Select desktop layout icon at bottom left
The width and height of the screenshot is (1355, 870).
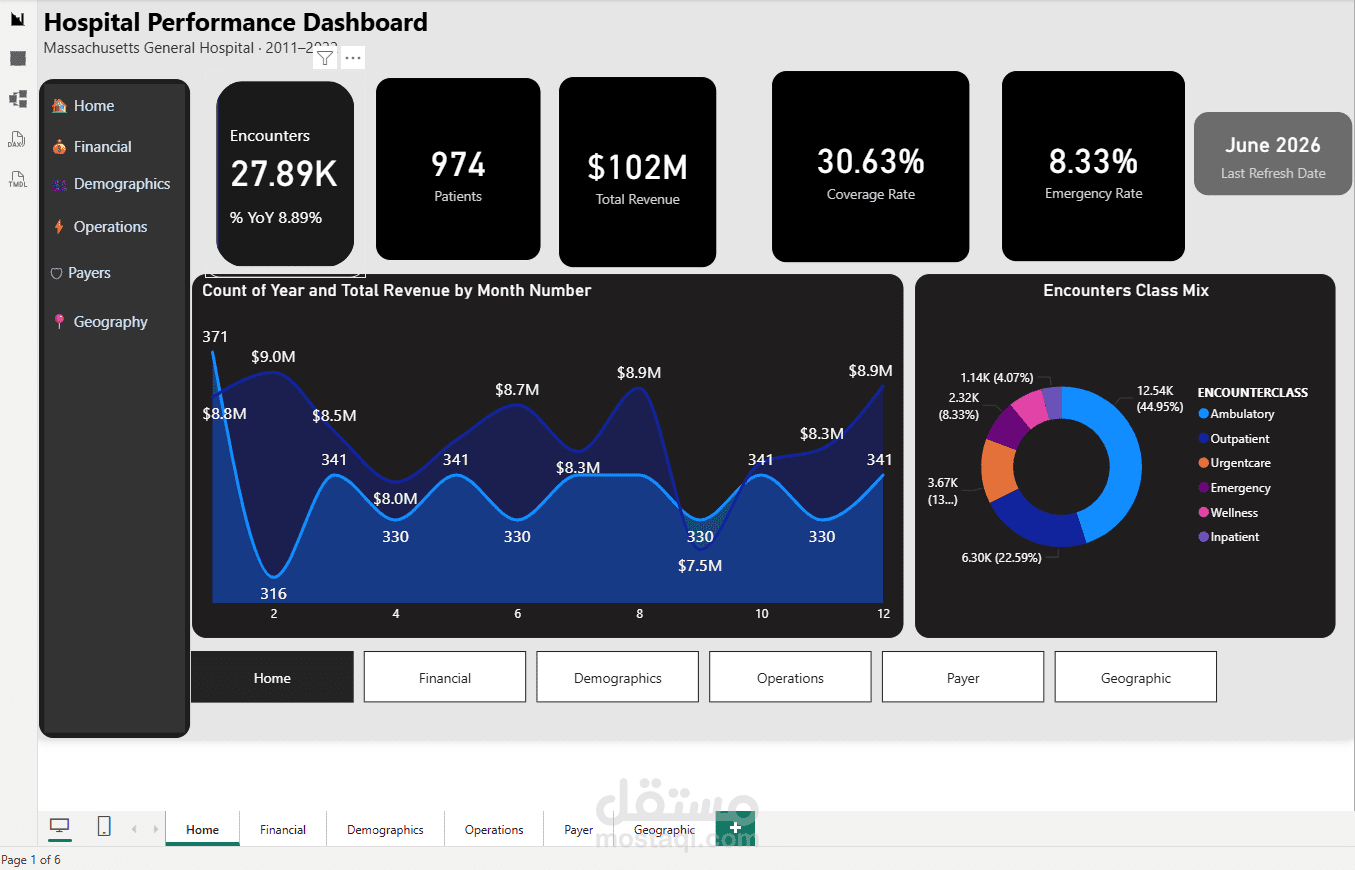60,826
